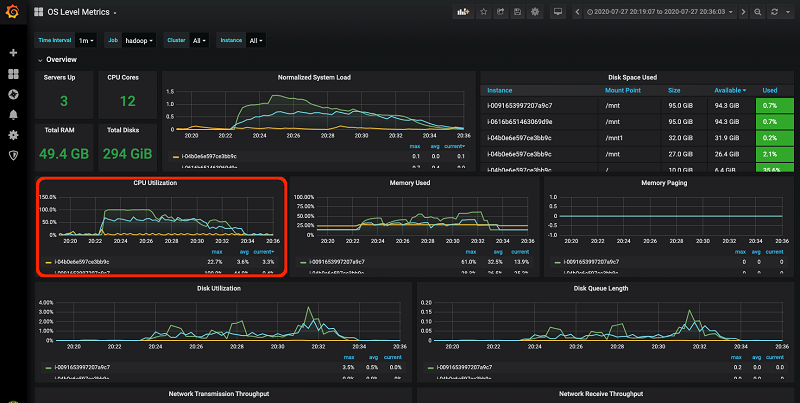
Task: Open the Cluster All dropdown
Action: click(199, 40)
